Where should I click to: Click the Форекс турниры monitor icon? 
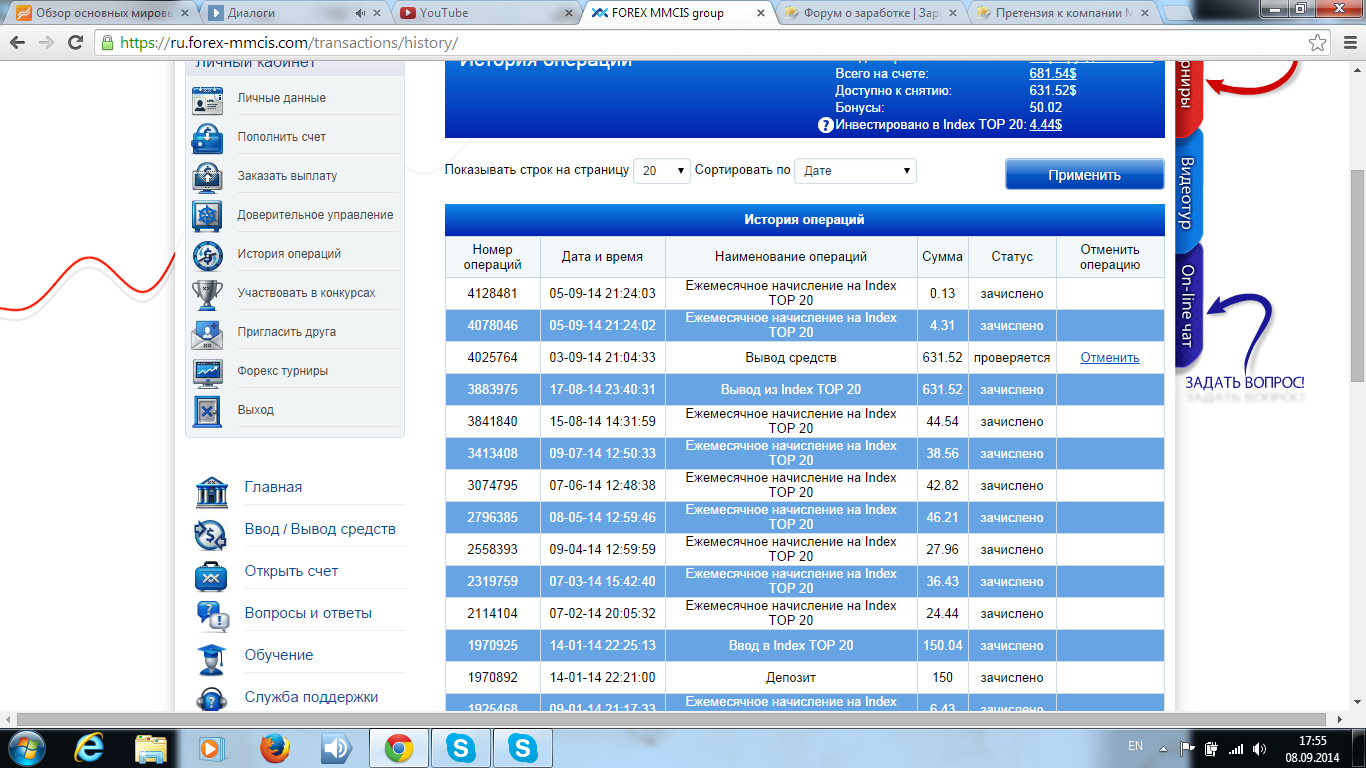[207, 372]
